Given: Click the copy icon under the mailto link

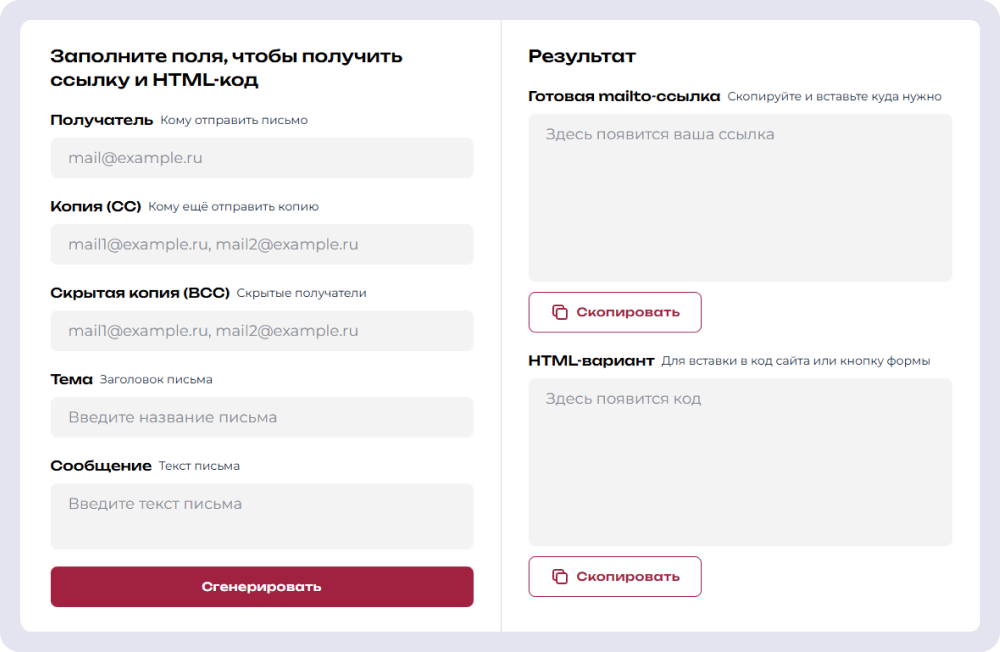Looking at the screenshot, I should click(x=560, y=312).
